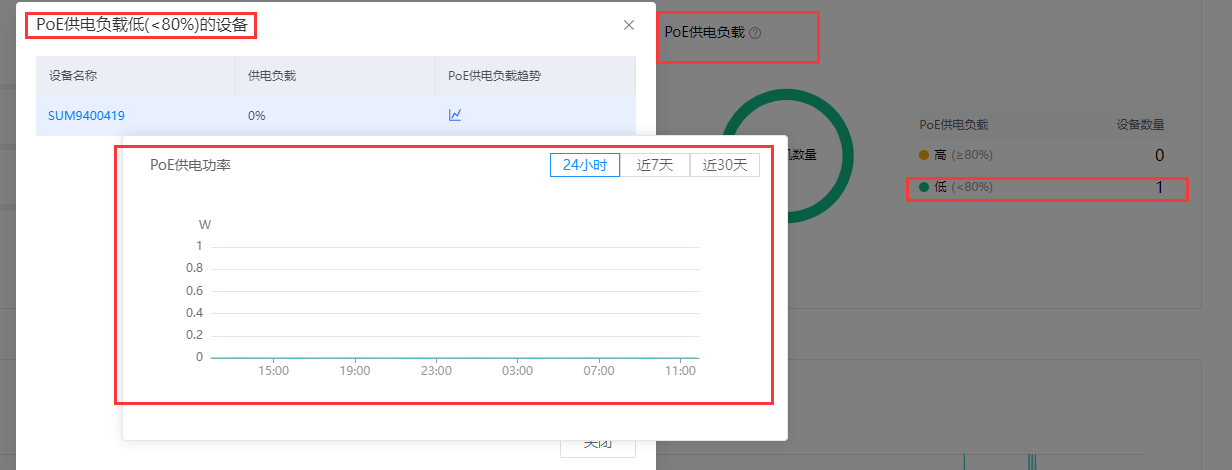
Task: Click the 设备名称 column header
Action: (x=72, y=76)
